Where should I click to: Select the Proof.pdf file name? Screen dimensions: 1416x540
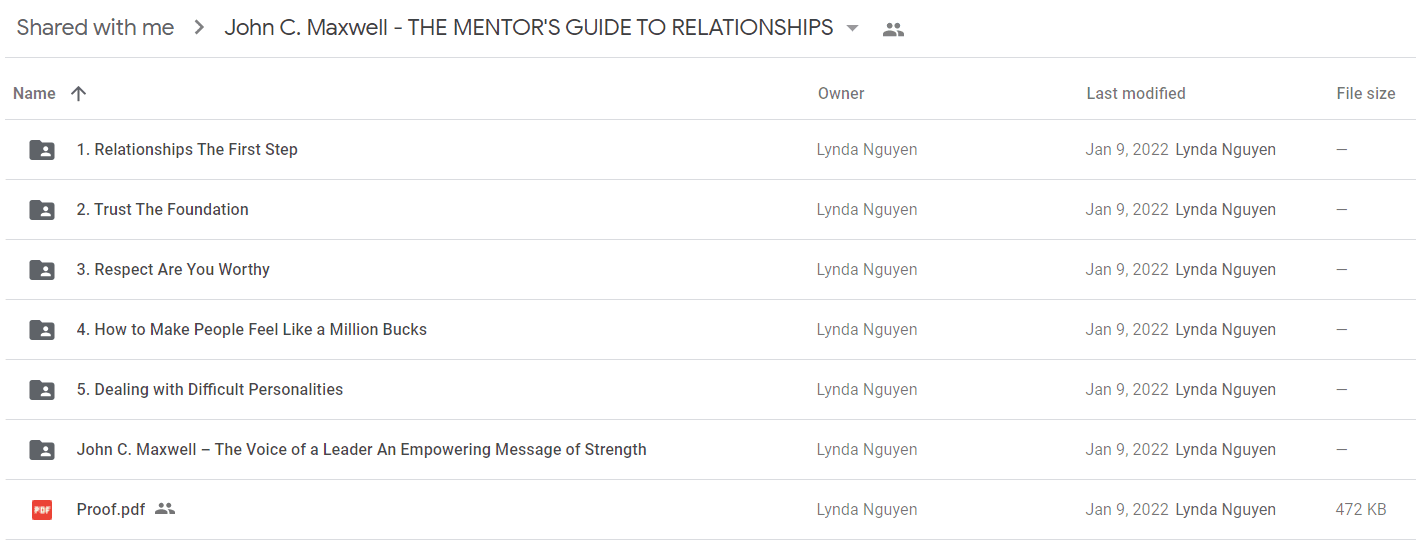pos(111,509)
